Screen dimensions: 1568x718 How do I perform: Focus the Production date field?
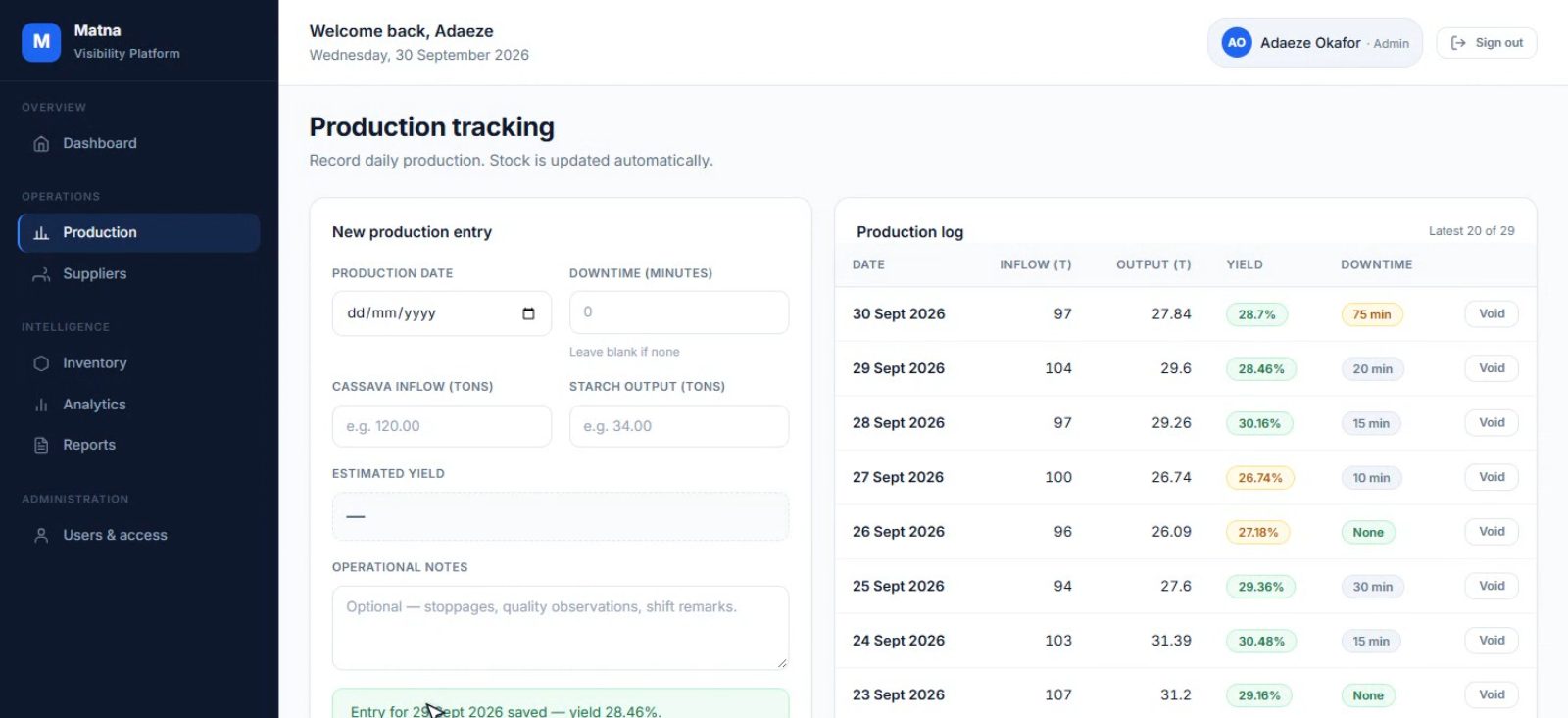pos(442,313)
